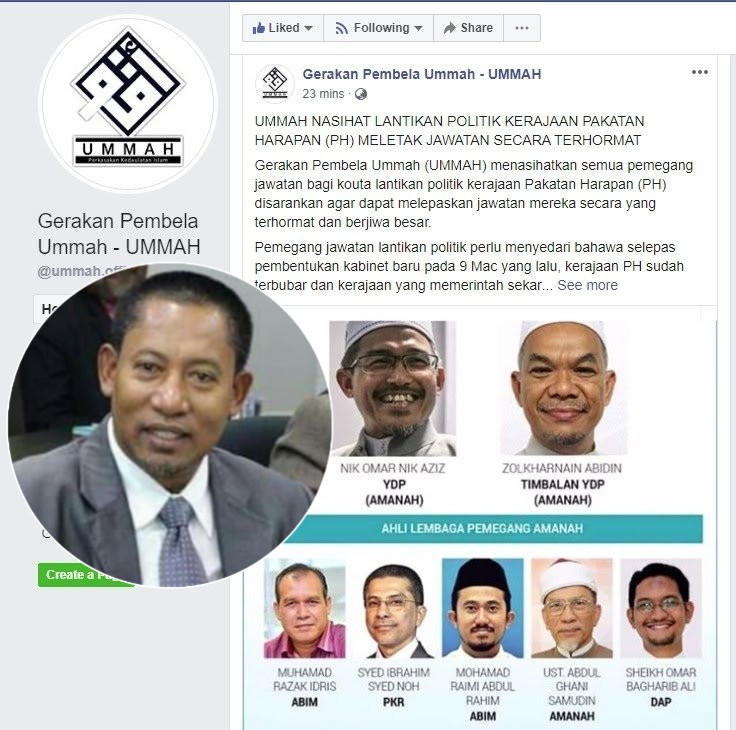Open the Gerakan Pembela Ummah post author link
This screenshot has height=730, width=736.
click(x=422, y=74)
